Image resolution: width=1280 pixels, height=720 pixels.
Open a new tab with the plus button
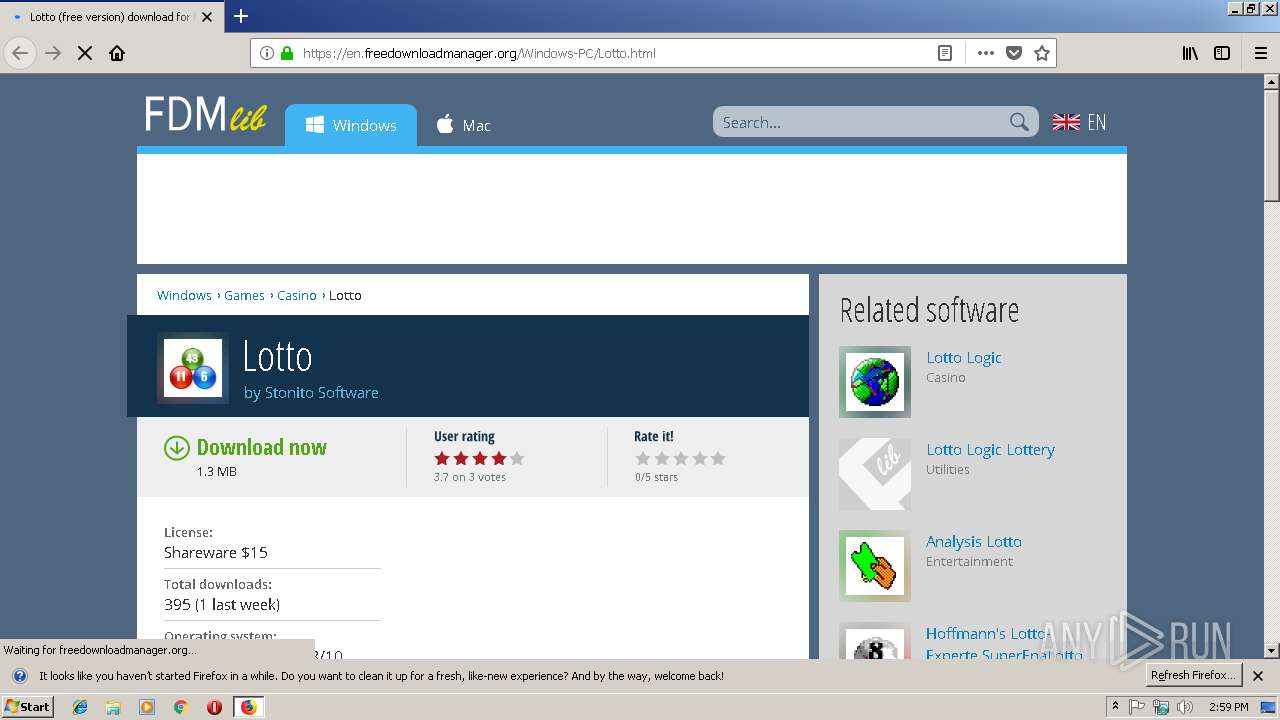pyautogui.click(x=241, y=16)
